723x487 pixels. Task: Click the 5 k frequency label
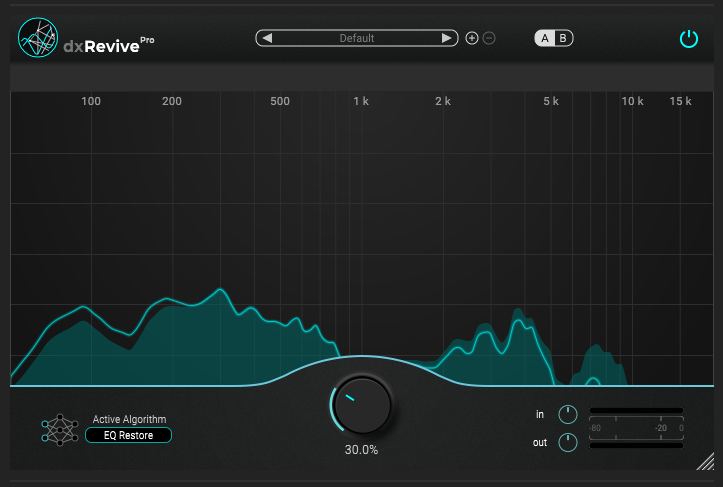[551, 101]
